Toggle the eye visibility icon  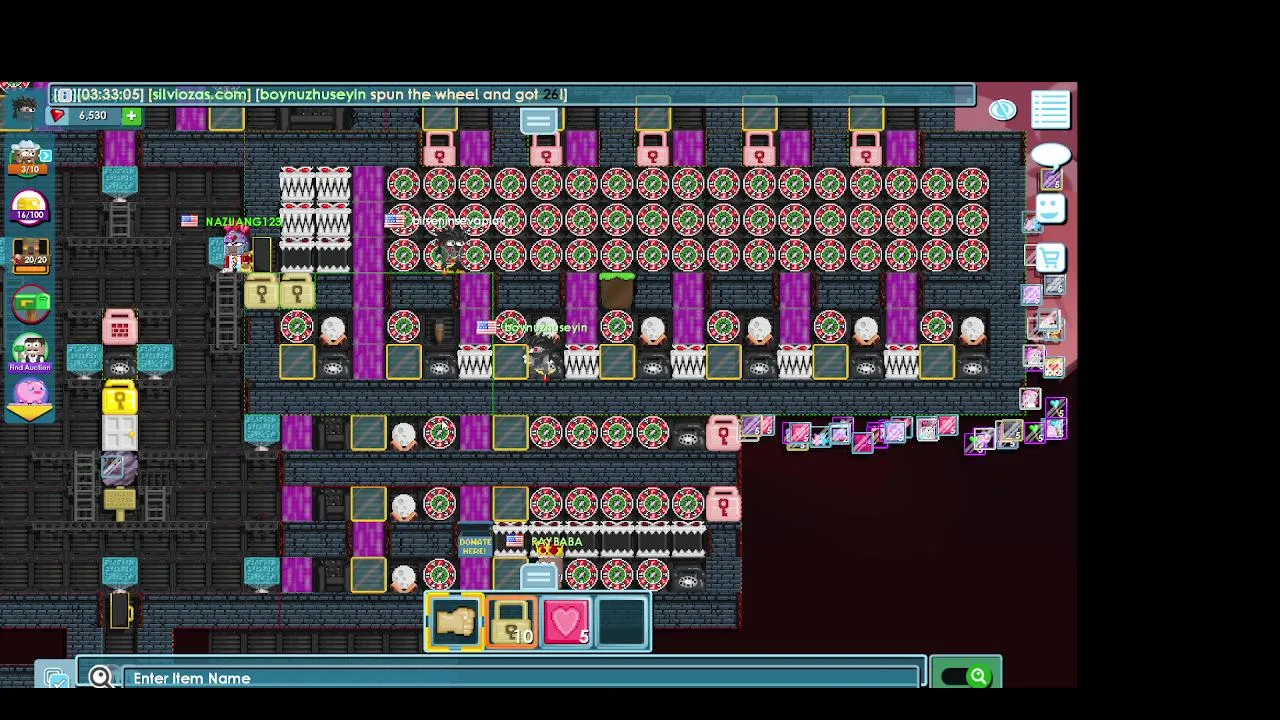(x=1002, y=110)
